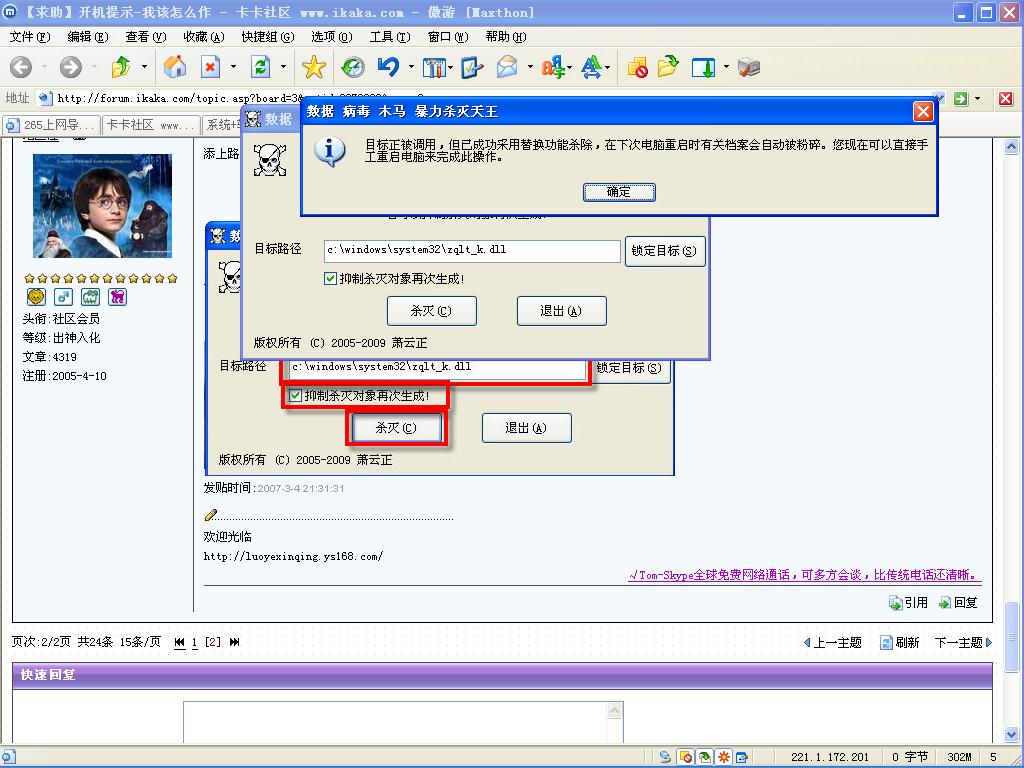Click the Stop loading page icon
The height and width of the screenshot is (768, 1024).
click(210, 67)
